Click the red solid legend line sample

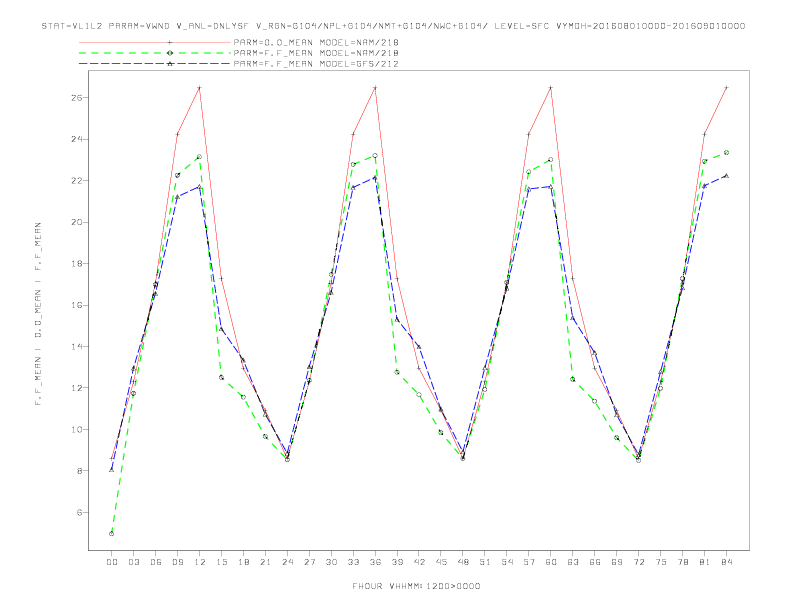point(155,42)
